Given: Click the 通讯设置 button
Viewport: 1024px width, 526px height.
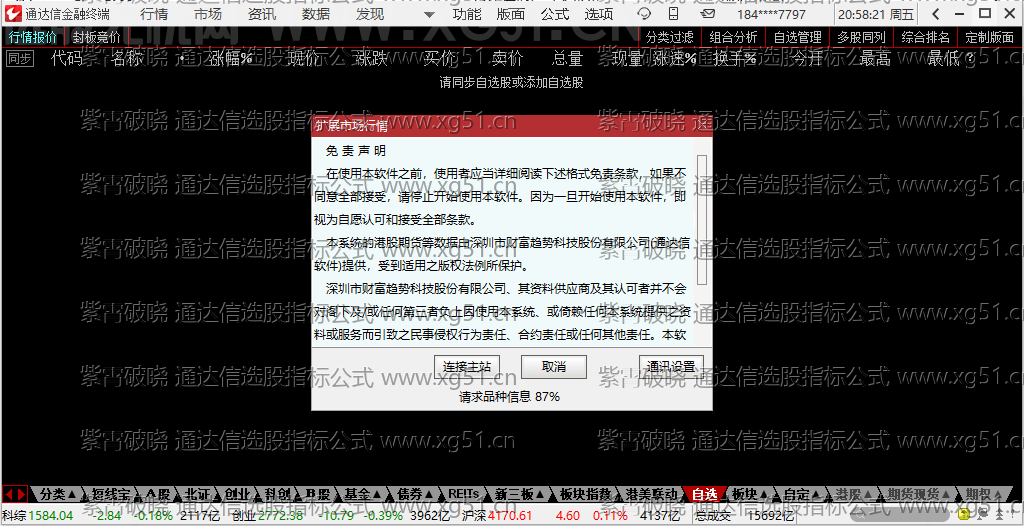Looking at the screenshot, I should [671, 367].
